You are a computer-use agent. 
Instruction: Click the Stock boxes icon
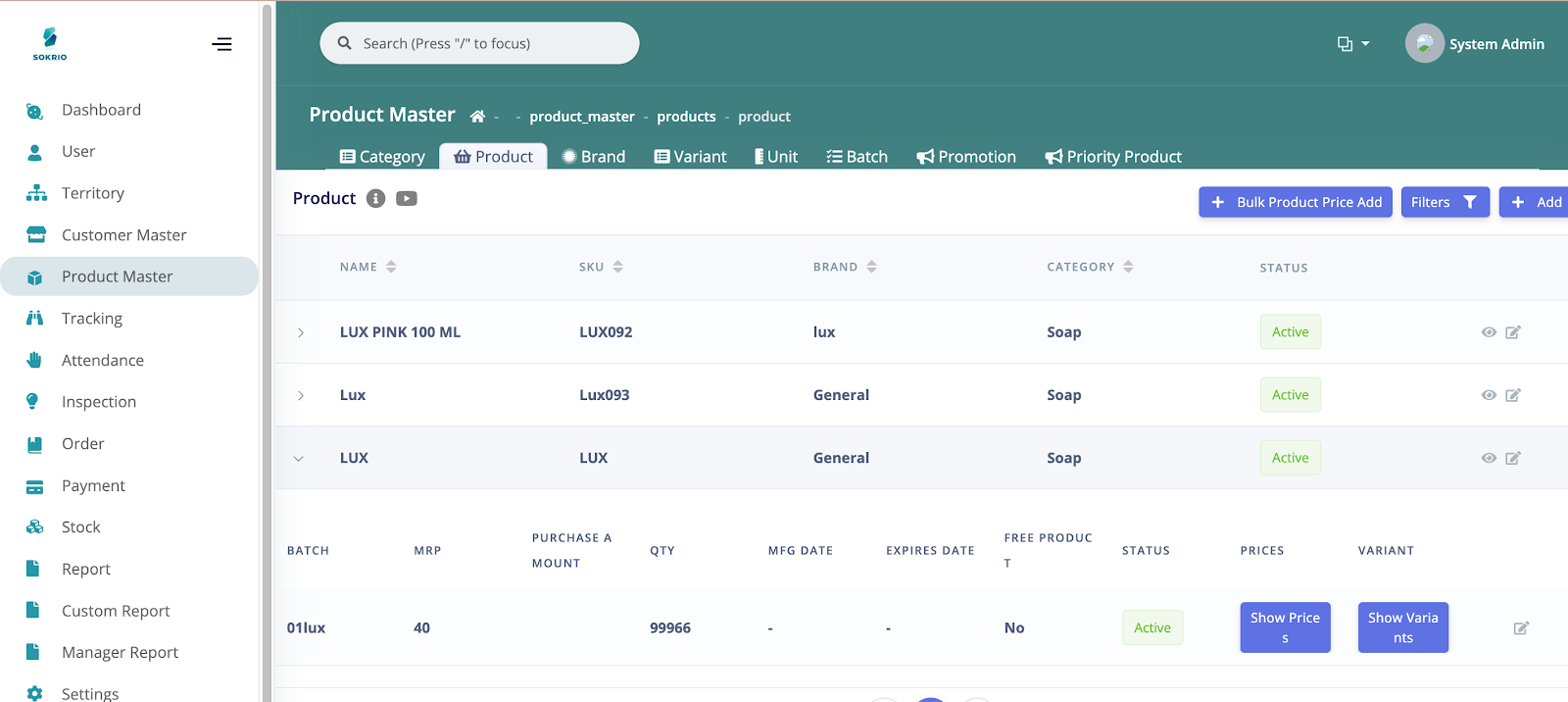pos(35,527)
